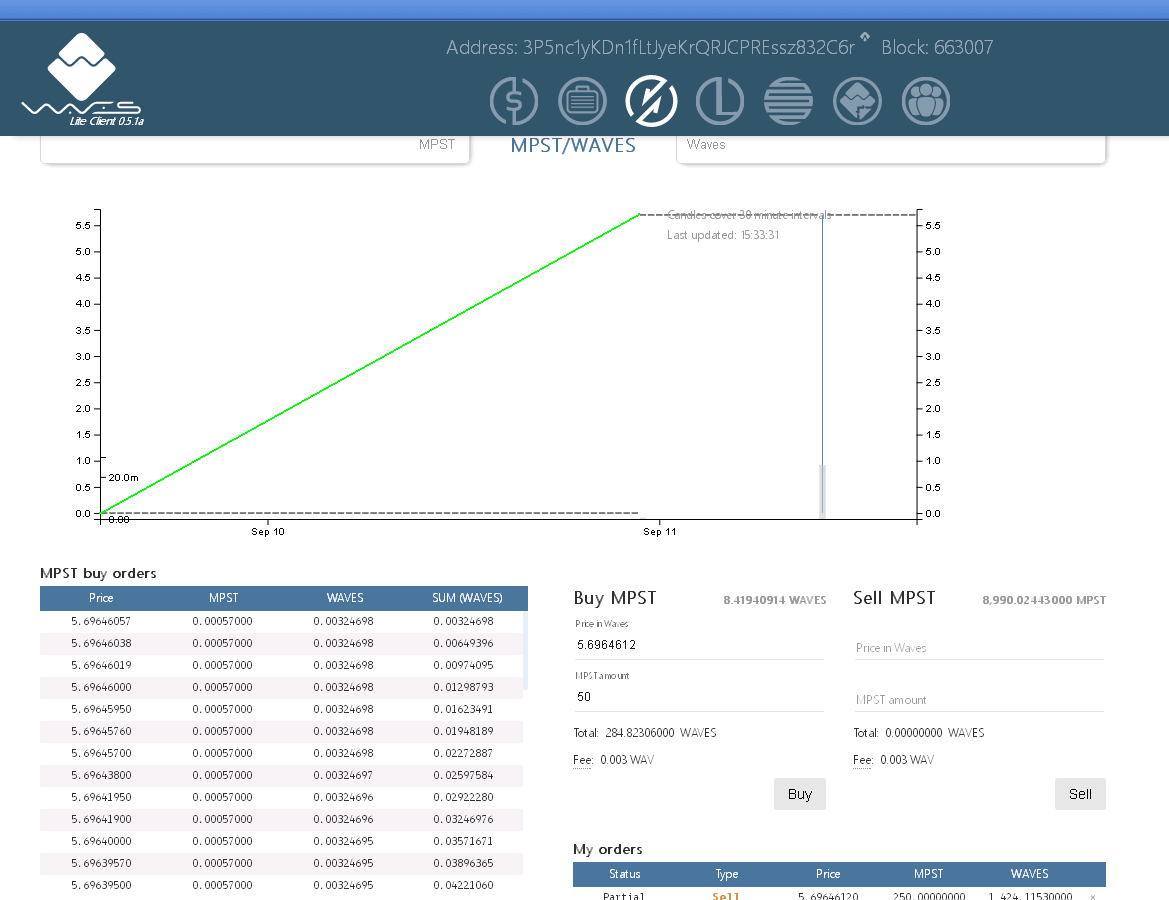The width and height of the screenshot is (1169, 900).
Task: Select buy order priced 5.69643800
Action: 282,775
